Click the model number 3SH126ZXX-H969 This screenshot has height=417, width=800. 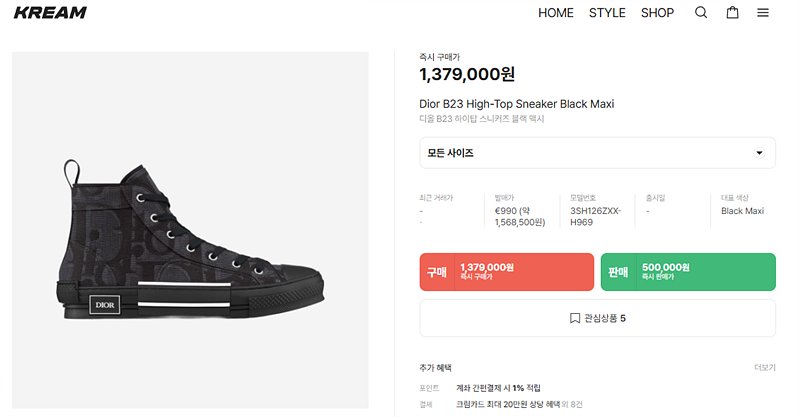[595, 216]
